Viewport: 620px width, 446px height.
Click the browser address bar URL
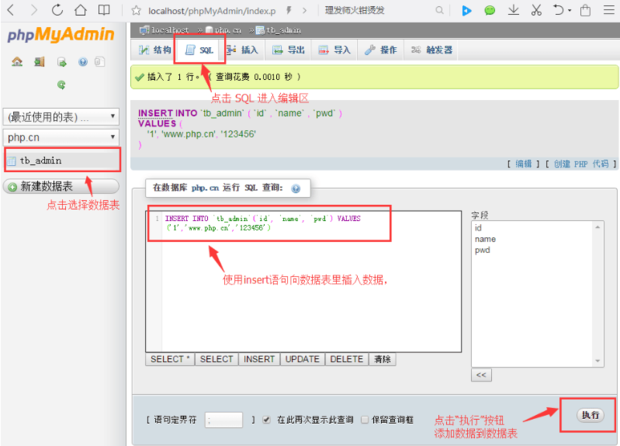coord(212,11)
